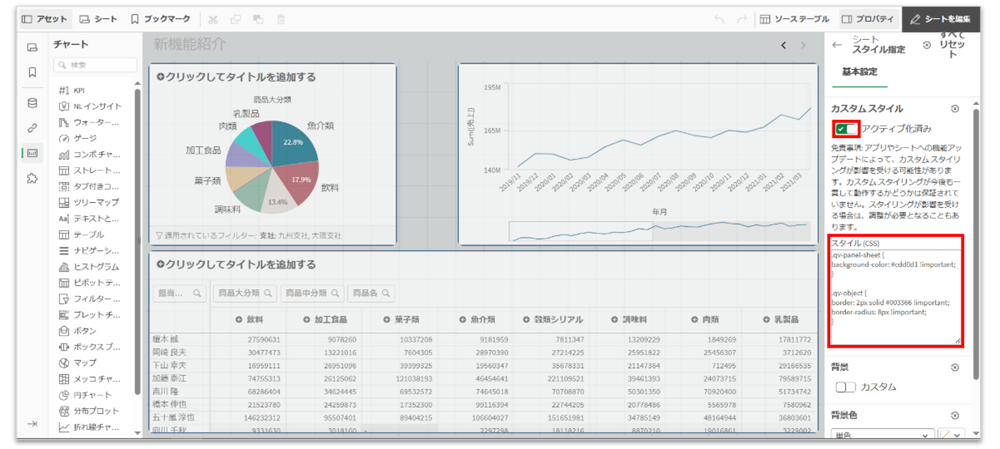Viewport: 1000px width, 449px height.
Task: Toggle the プロパティ panel button
Action: coord(867,19)
